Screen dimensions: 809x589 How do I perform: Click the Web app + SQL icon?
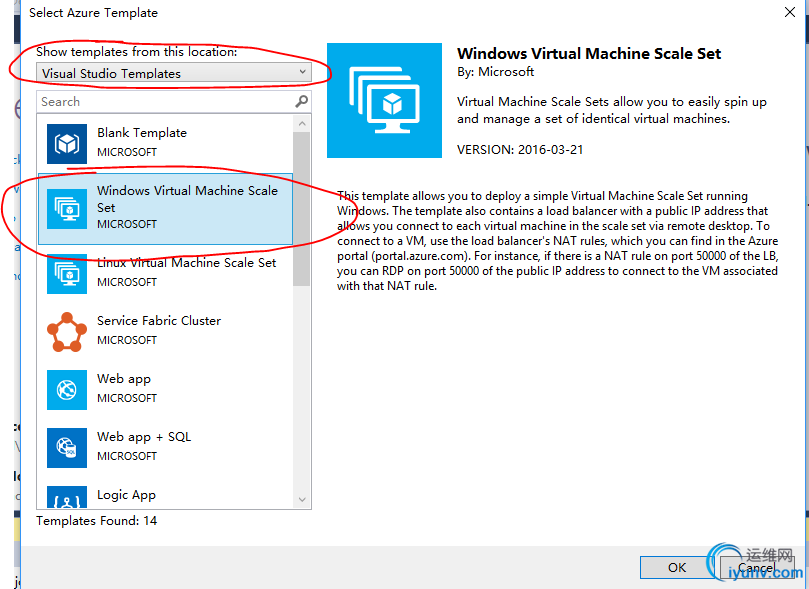pyautogui.click(x=67, y=448)
